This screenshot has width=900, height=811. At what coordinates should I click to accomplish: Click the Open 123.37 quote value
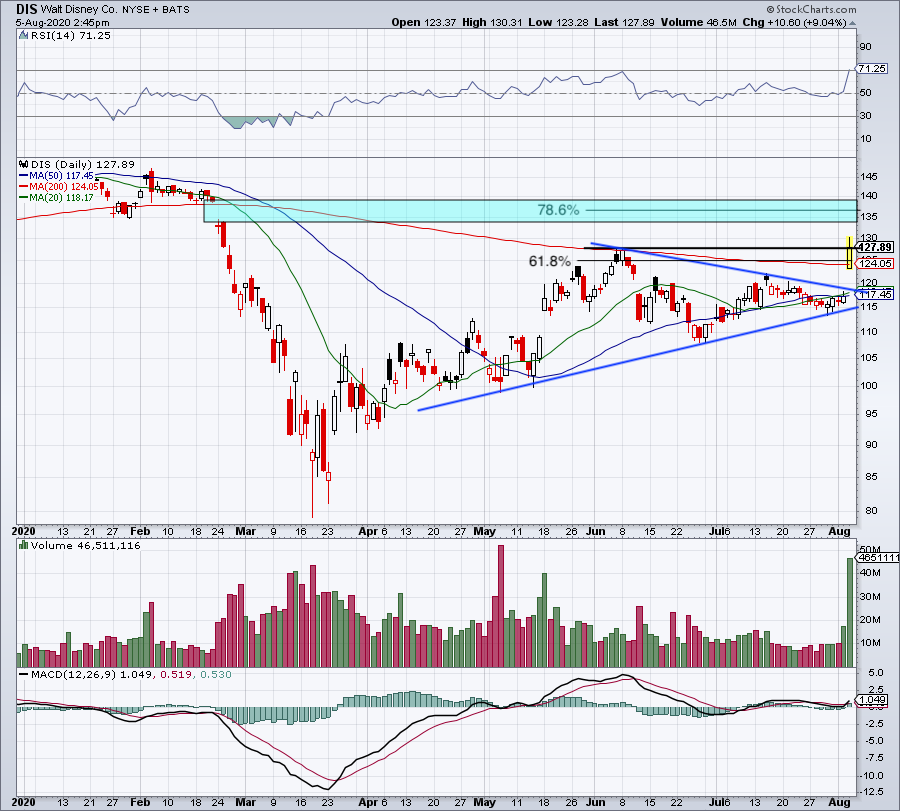[x=424, y=22]
